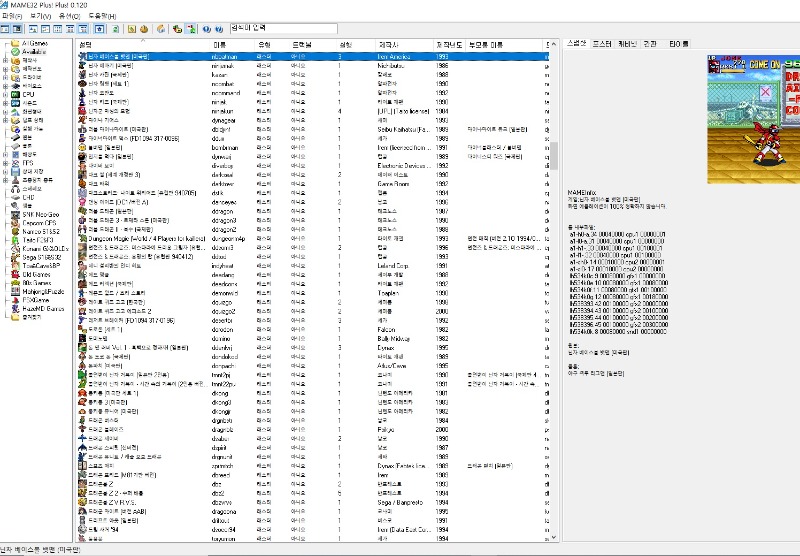
Task: Click the green refresh toolbar icon
Action: click(115, 29)
